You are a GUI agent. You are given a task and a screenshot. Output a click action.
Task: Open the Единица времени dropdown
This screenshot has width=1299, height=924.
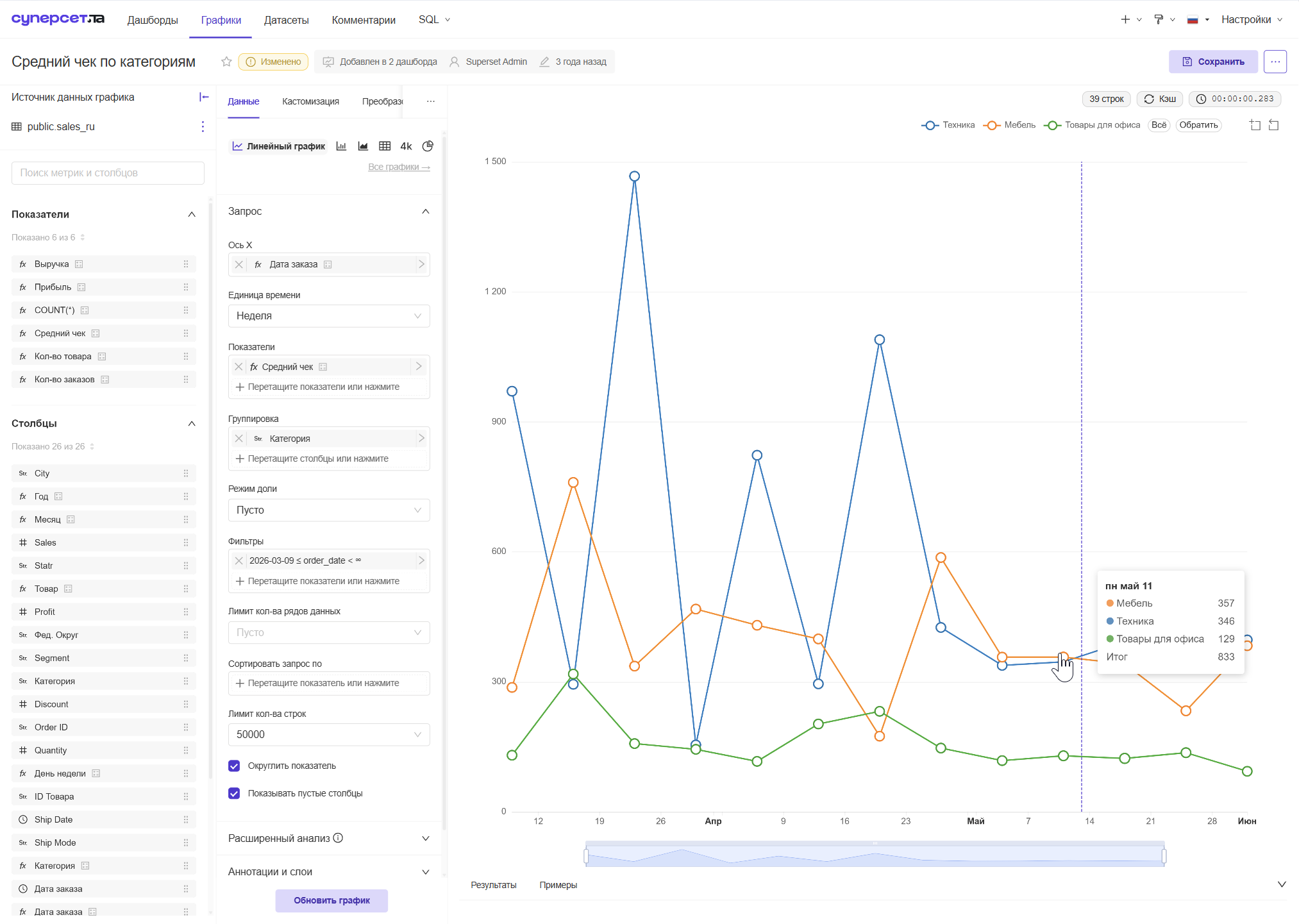329,315
